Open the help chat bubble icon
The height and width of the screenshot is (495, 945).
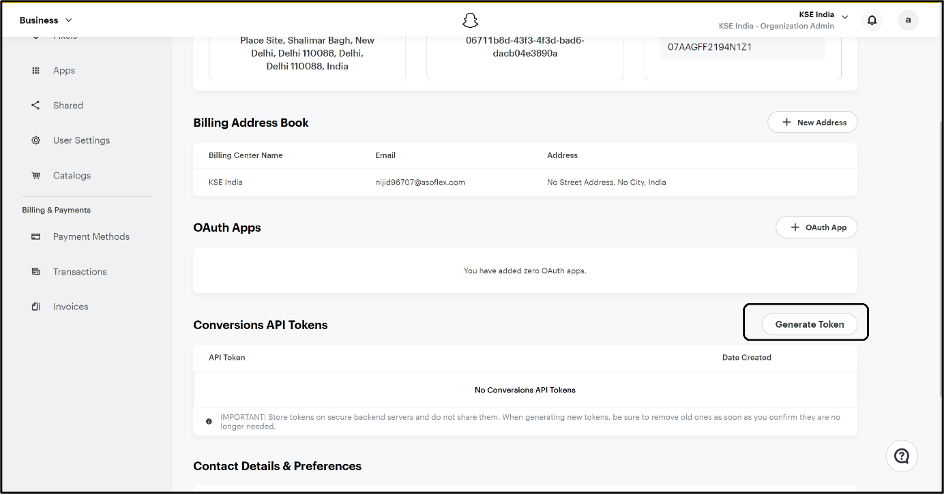click(x=902, y=456)
